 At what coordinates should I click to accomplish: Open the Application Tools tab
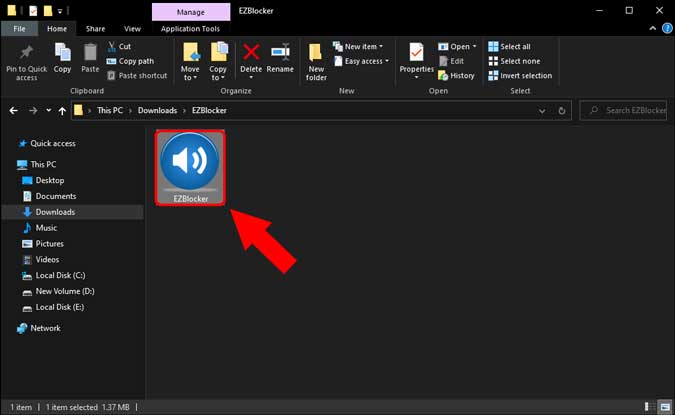coord(190,29)
